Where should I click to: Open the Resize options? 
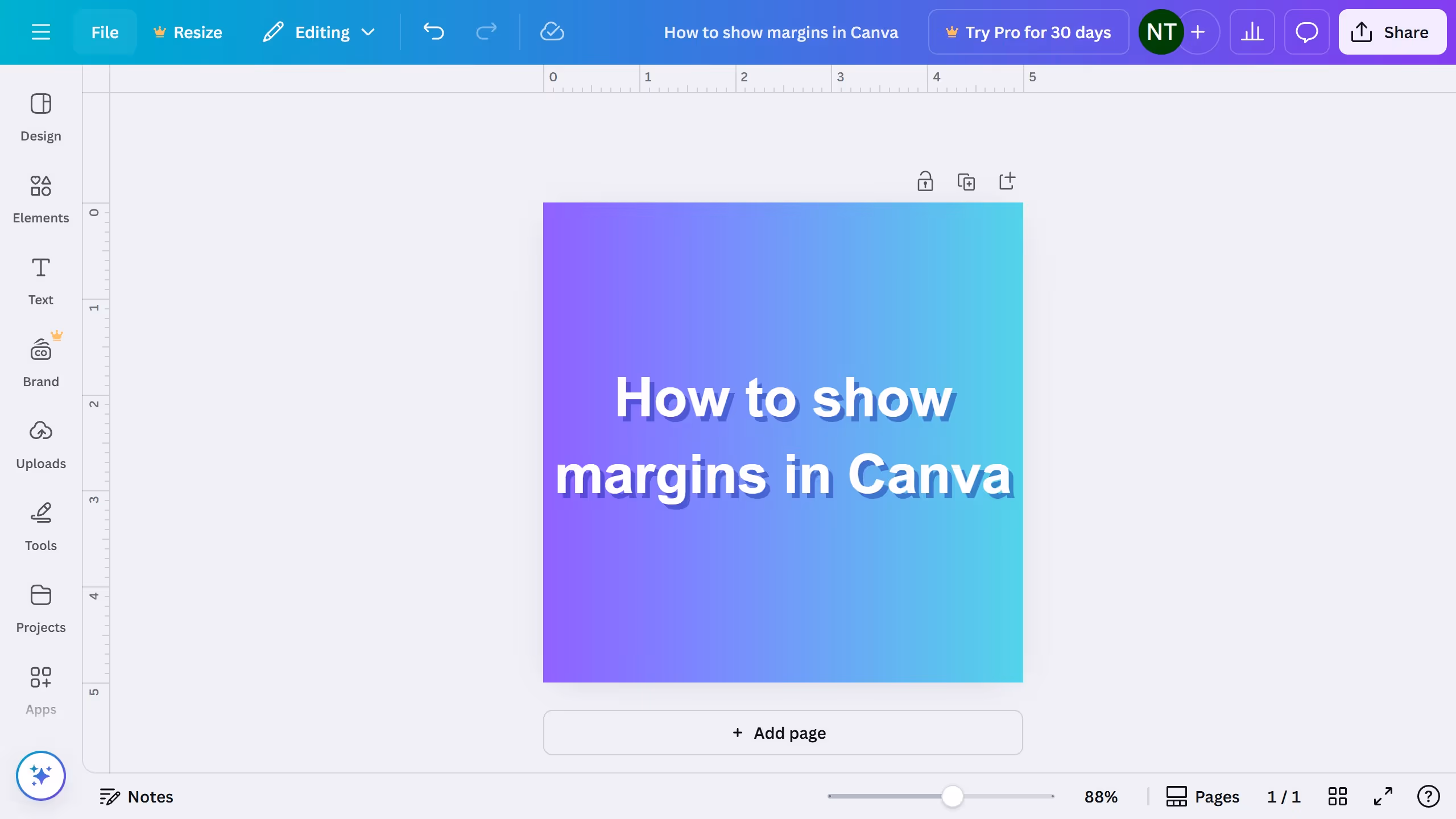click(188, 32)
